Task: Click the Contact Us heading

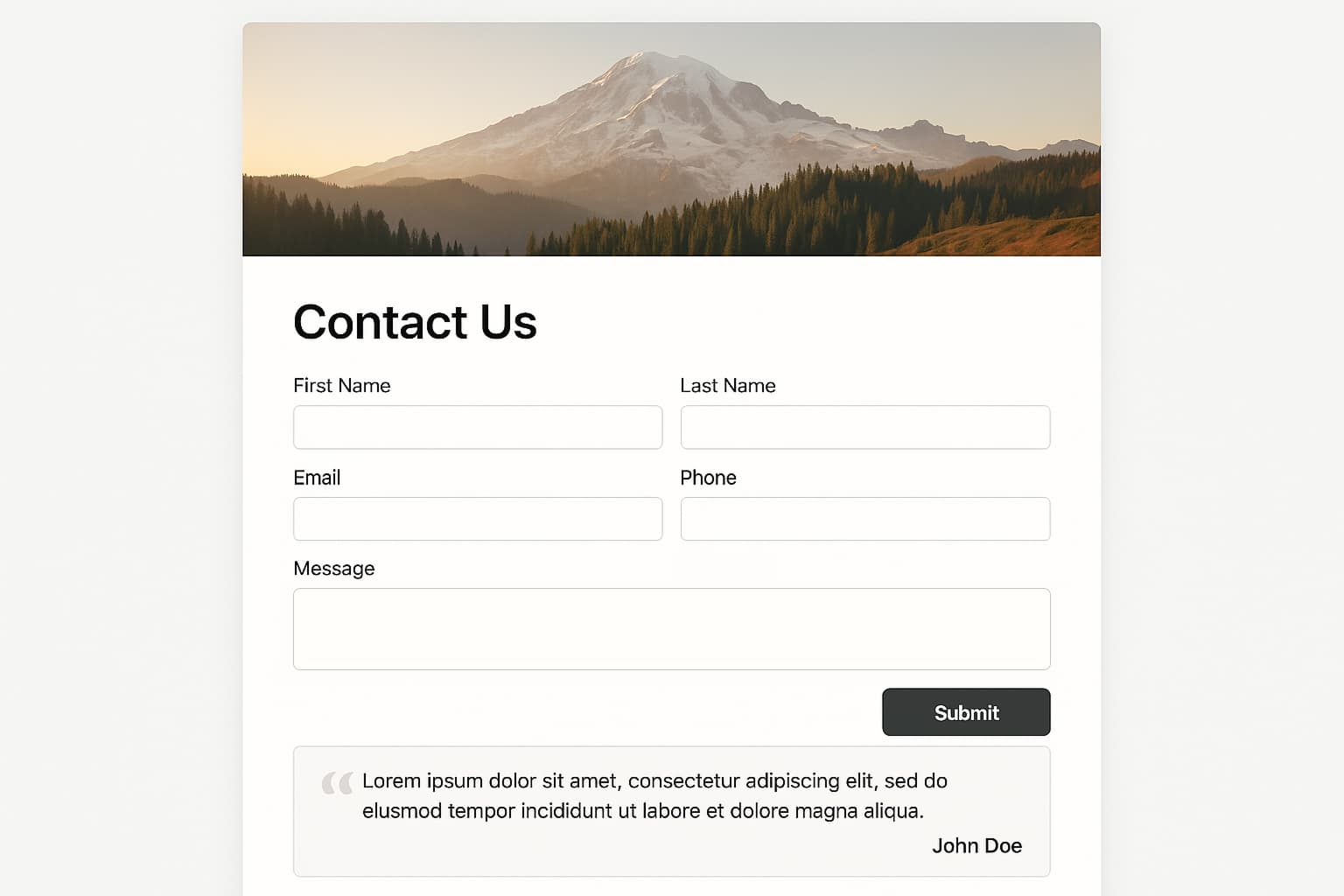Action: (415, 322)
